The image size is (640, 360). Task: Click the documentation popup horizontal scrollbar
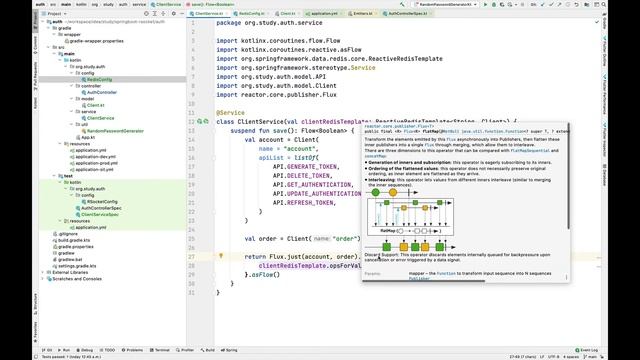pos(423,281)
